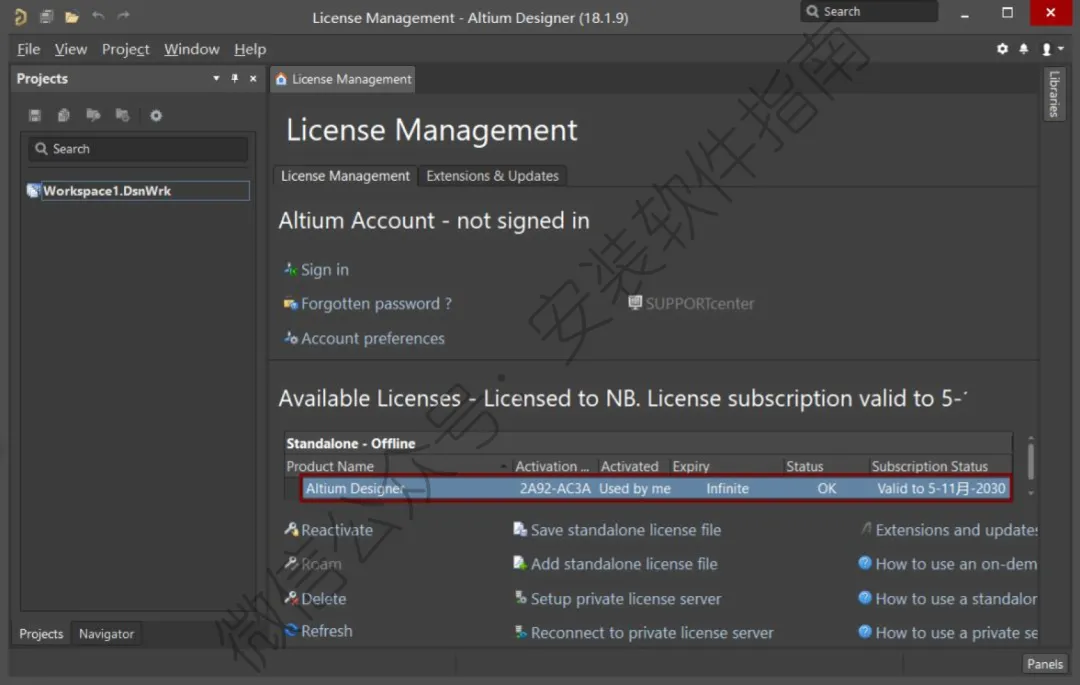Screen dimensions: 1080x685
Task: Open the Help menu
Action: [x=250, y=50]
